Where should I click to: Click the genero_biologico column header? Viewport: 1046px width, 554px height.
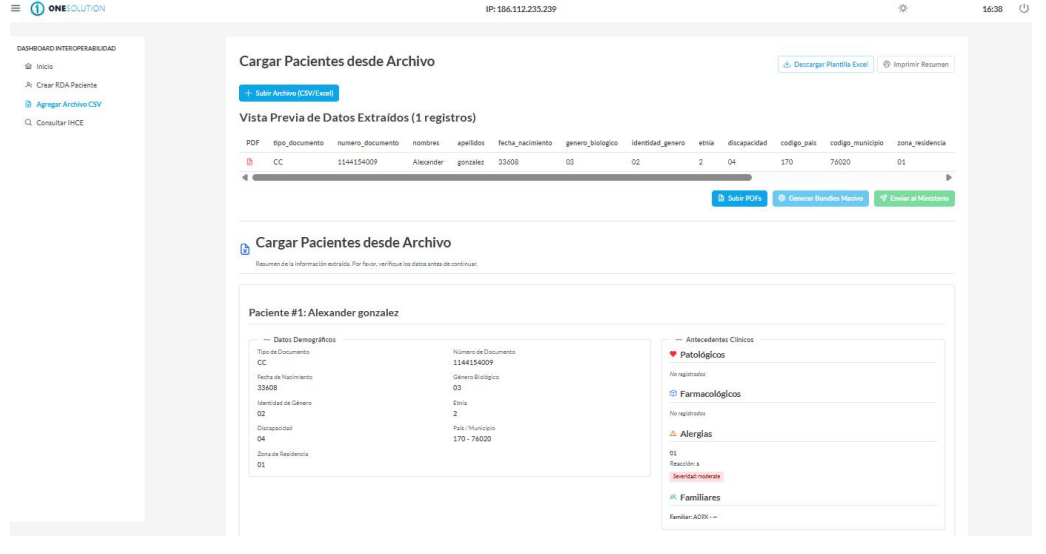tap(592, 143)
